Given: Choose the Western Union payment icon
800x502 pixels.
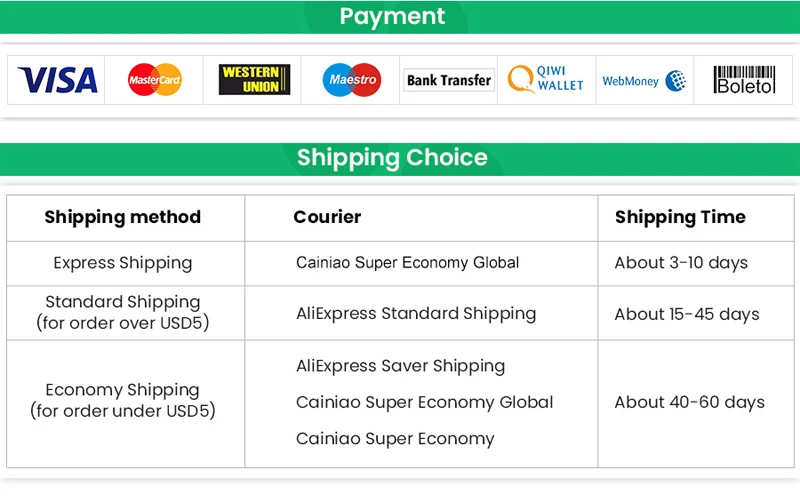Looking at the screenshot, I should (x=255, y=80).
